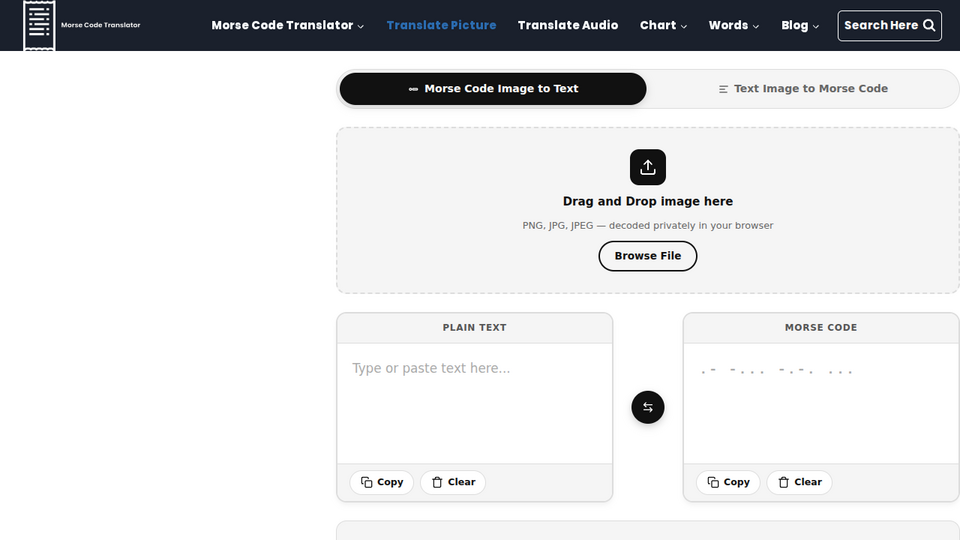
Task: Click the trash icon under Plain Text
Action: point(437,482)
